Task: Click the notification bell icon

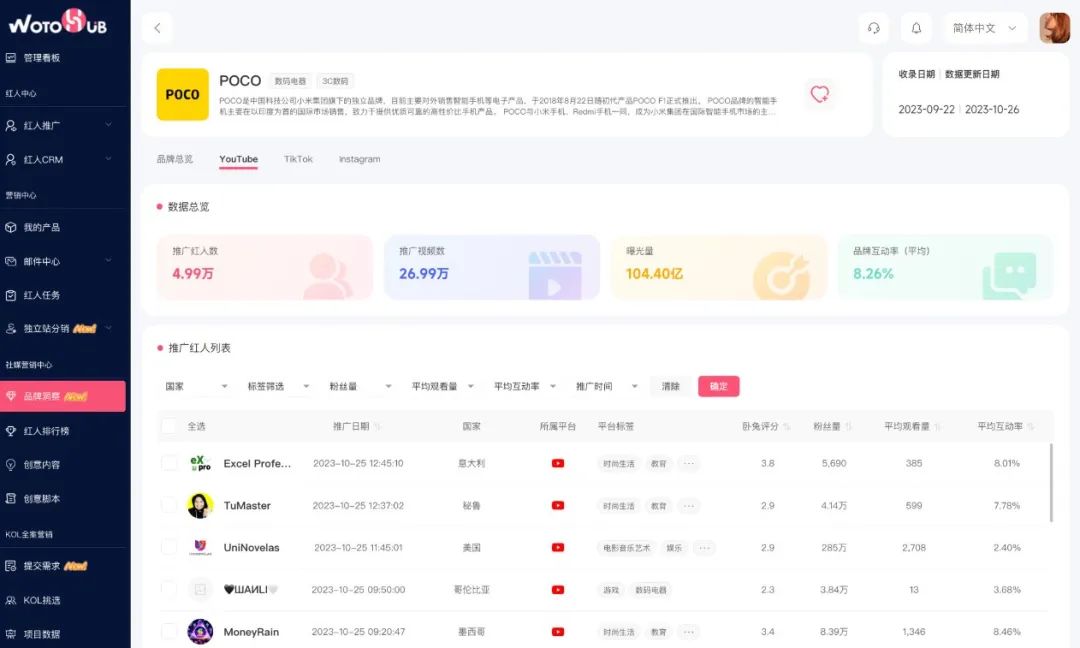Action: [x=916, y=27]
